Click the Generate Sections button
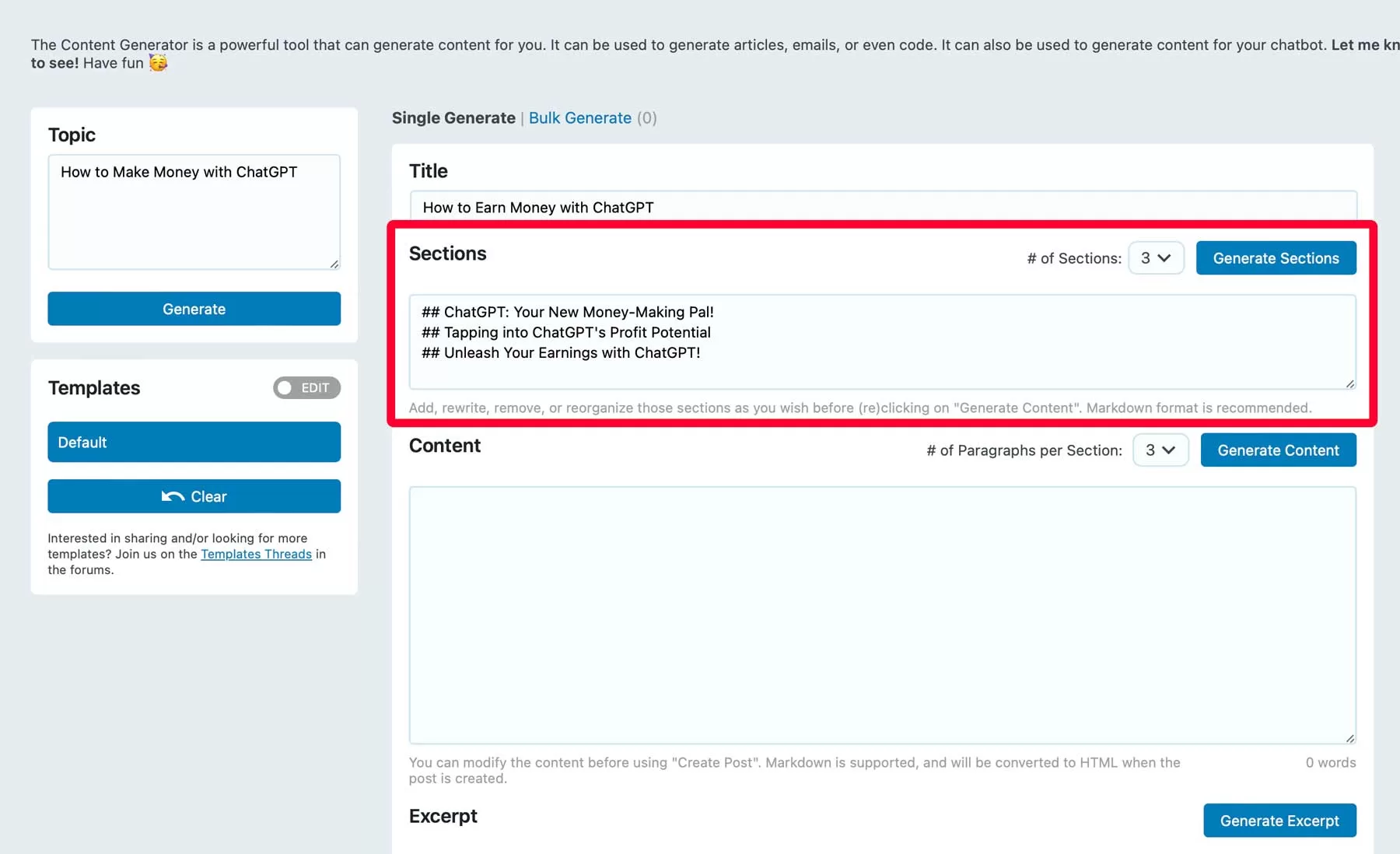The height and width of the screenshot is (854, 1400). (x=1276, y=258)
